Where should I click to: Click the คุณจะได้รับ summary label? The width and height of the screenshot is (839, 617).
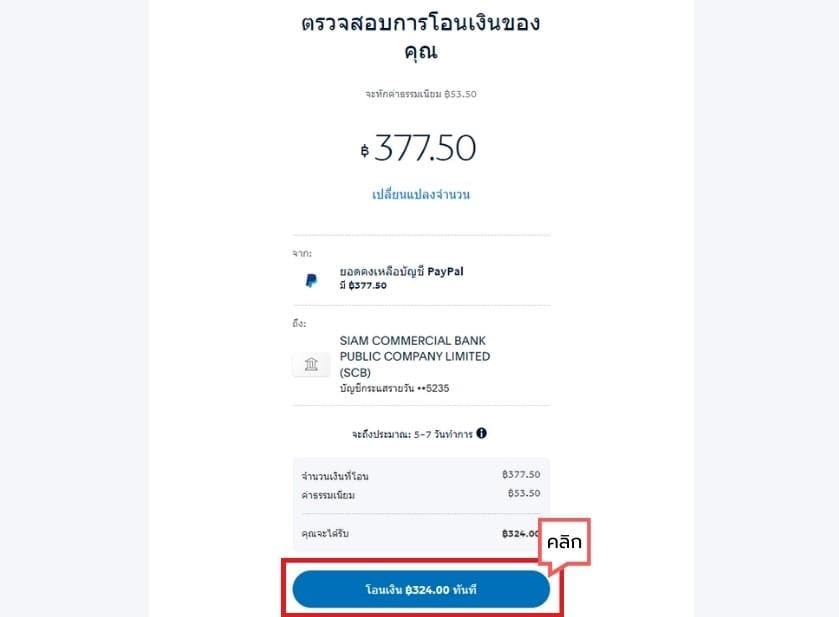coord(325,534)
